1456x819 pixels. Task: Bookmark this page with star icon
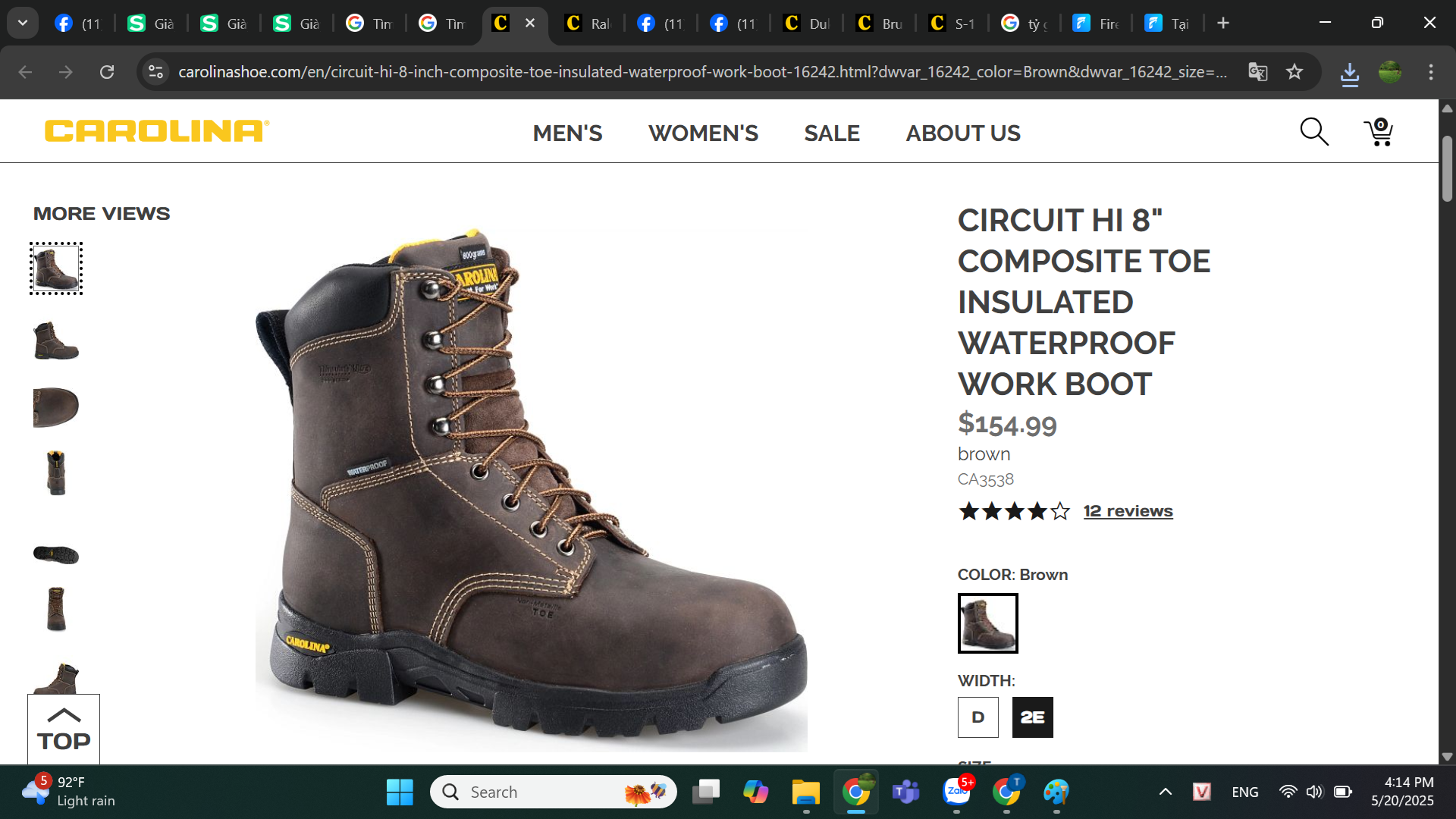click(x=1294, y=72)
